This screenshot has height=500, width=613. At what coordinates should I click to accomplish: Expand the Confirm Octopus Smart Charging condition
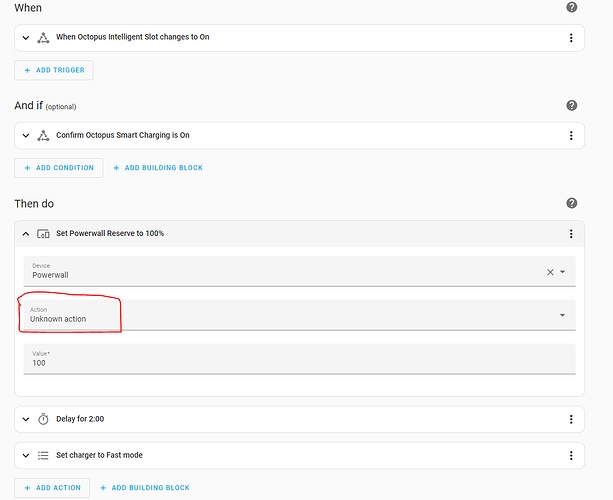(26, 136)
